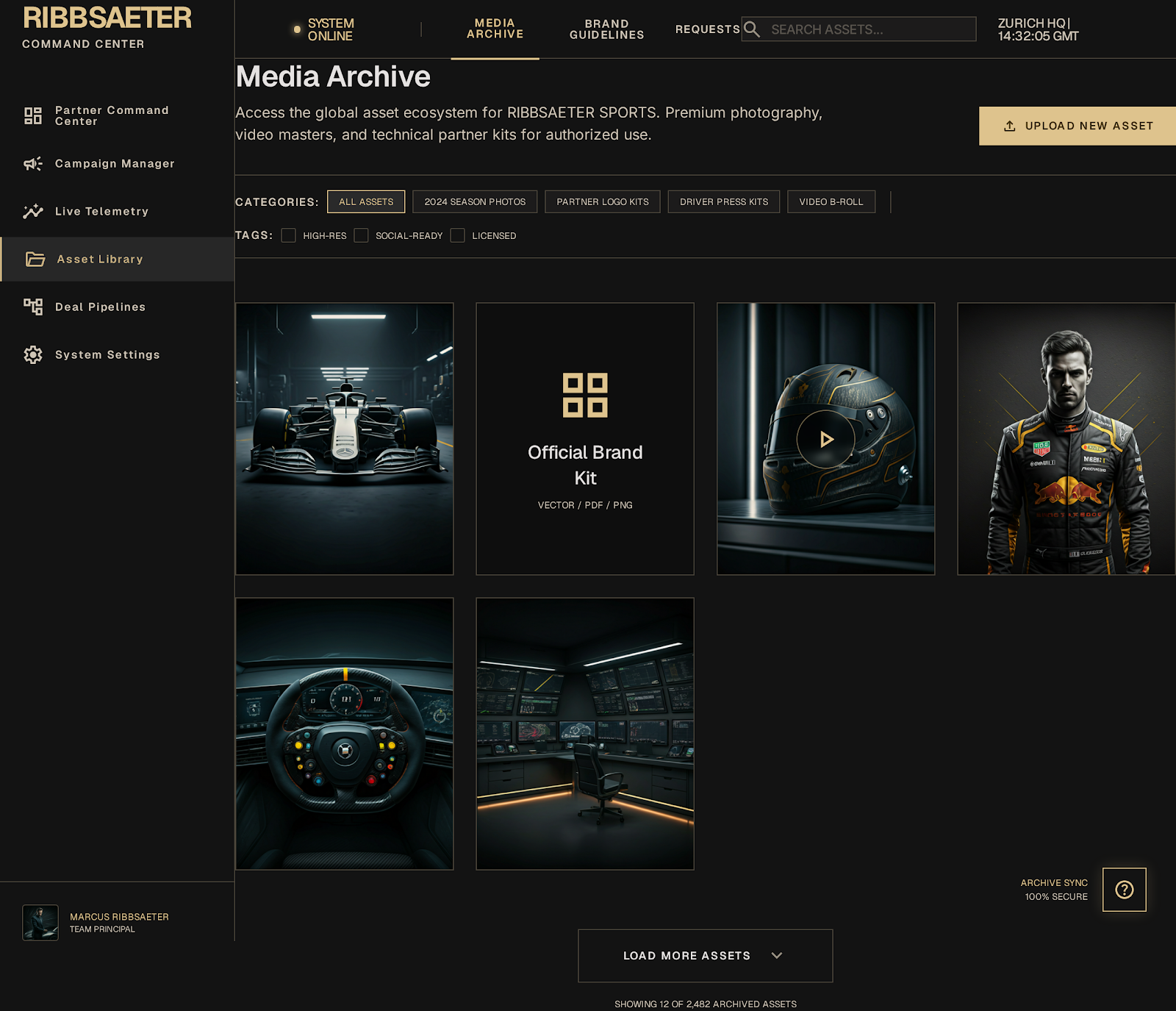Click the upload arrow icon
The image size is (1176, 1011).
(1010, 126)
